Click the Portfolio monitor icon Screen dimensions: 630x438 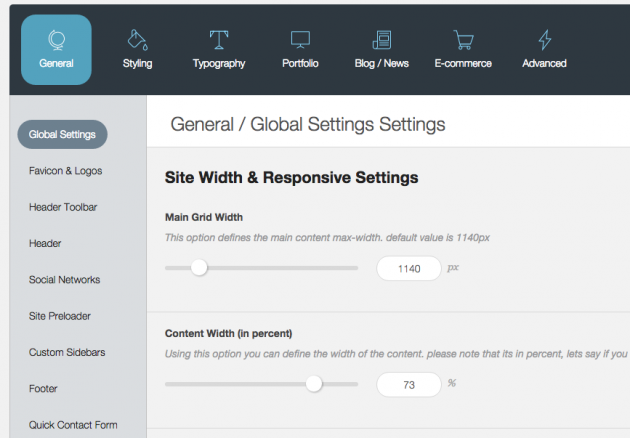click(300, 40)
